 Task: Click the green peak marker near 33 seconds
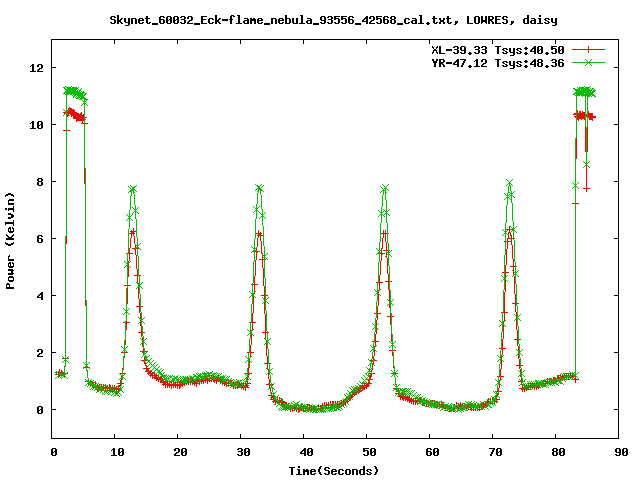(x=260, y=188)
